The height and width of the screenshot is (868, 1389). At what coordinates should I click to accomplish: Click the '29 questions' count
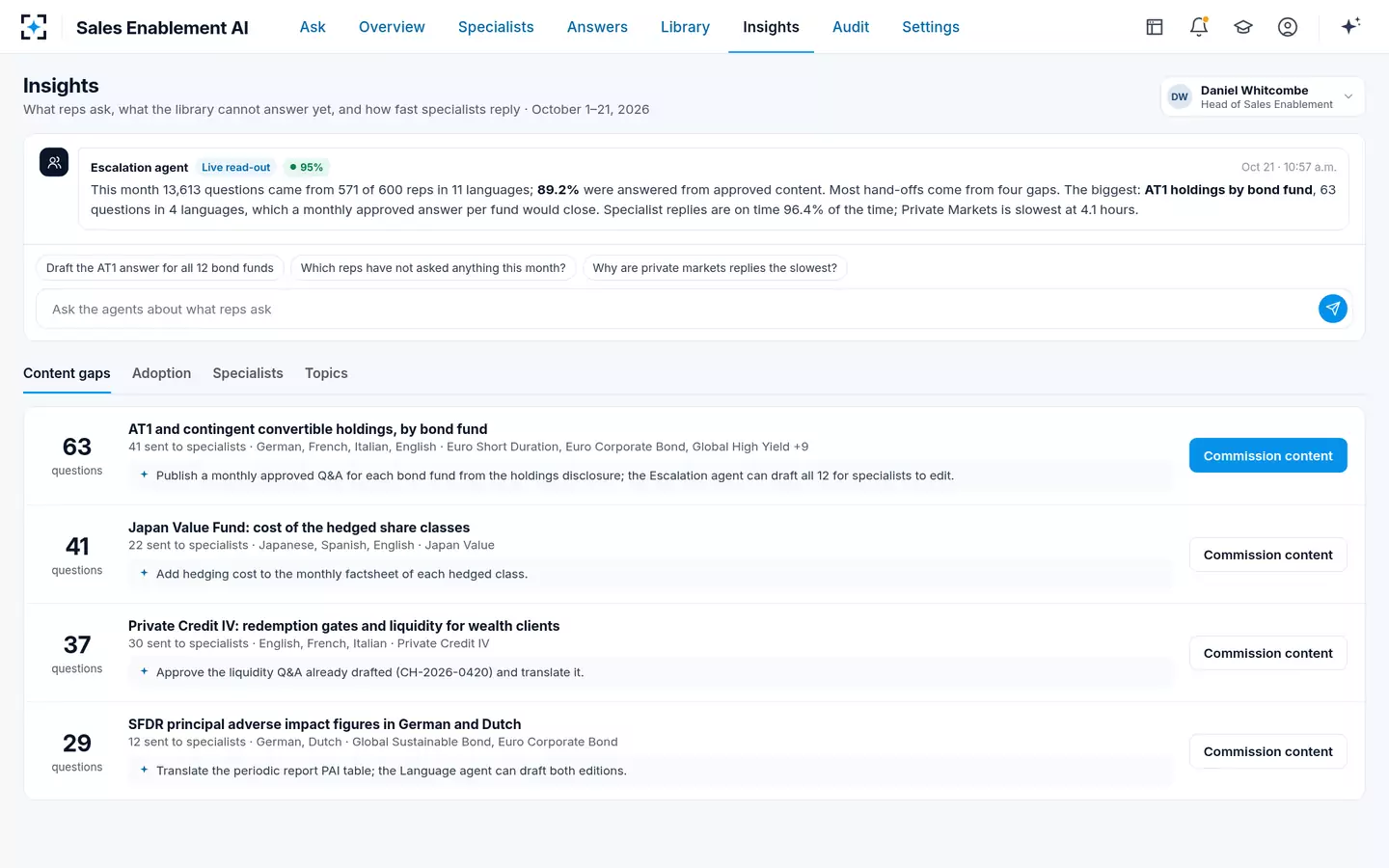tap(77, 751)
